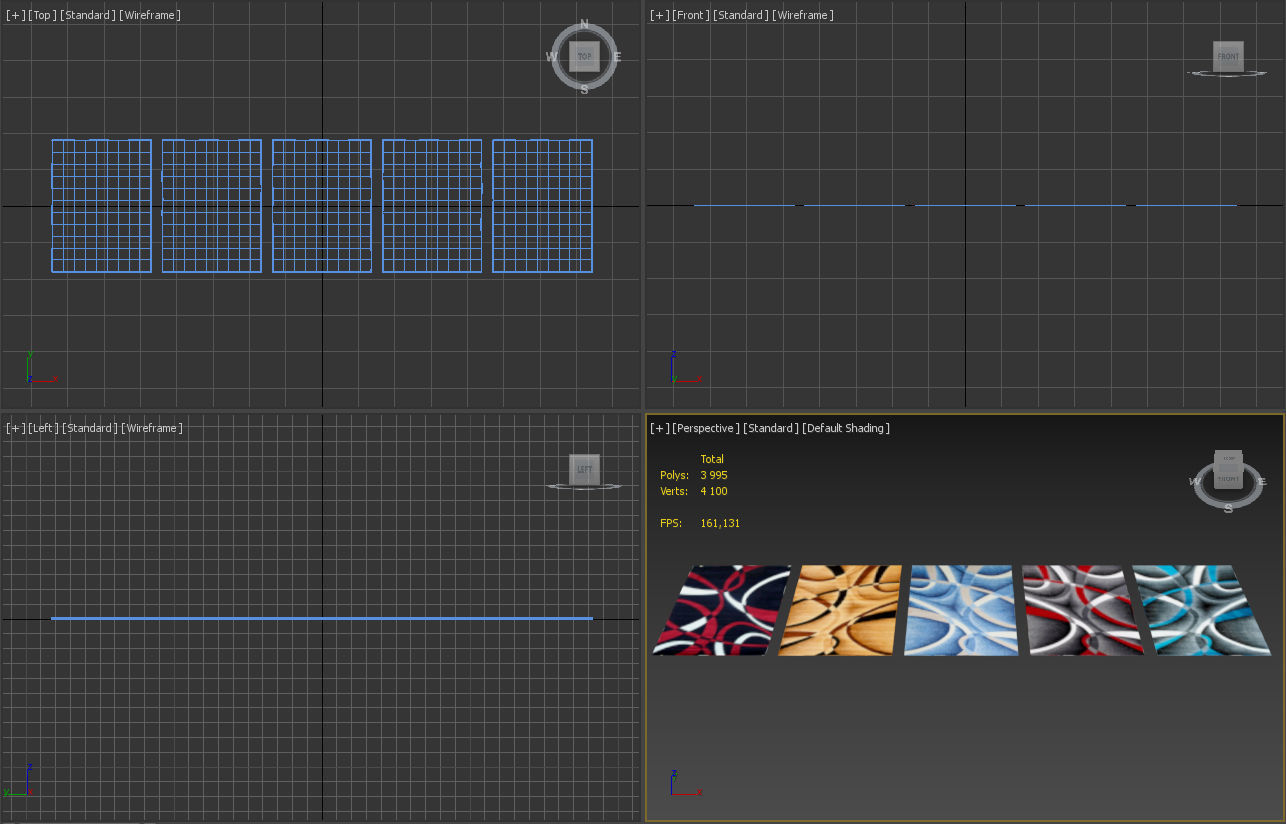This screenshot has height=824, width=1286.
Task: Click the W compass letter on Top ViewCube
Action: (x=552, y=57)
